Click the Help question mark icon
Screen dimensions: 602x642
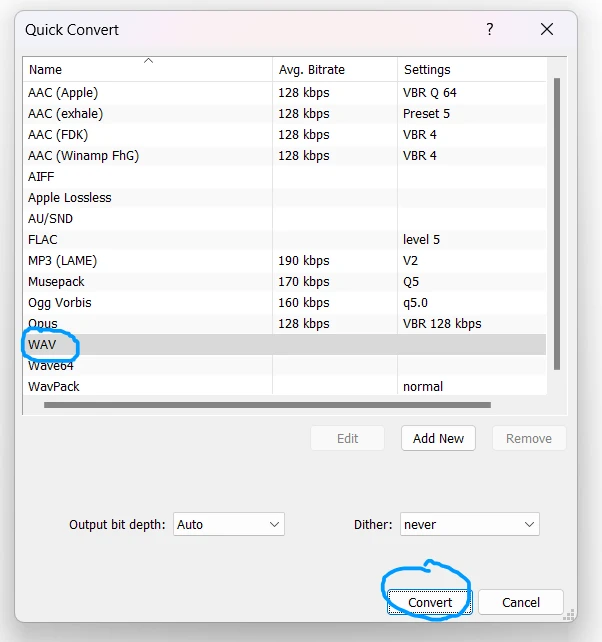coord(489,30)
